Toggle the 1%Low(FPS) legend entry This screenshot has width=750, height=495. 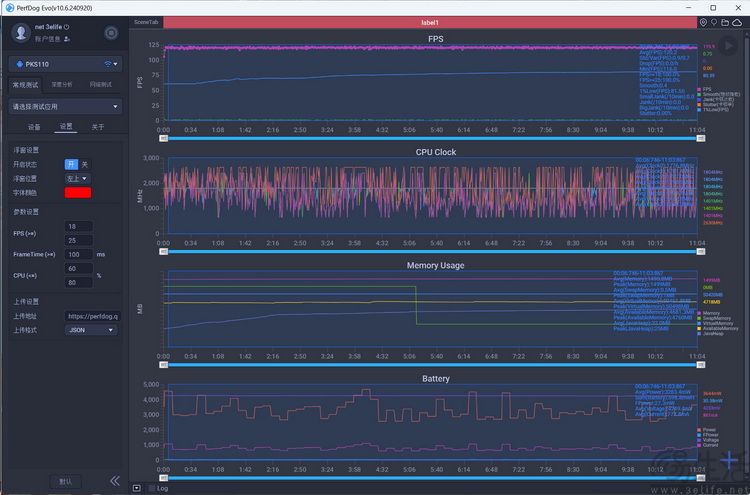pos(713,110)
